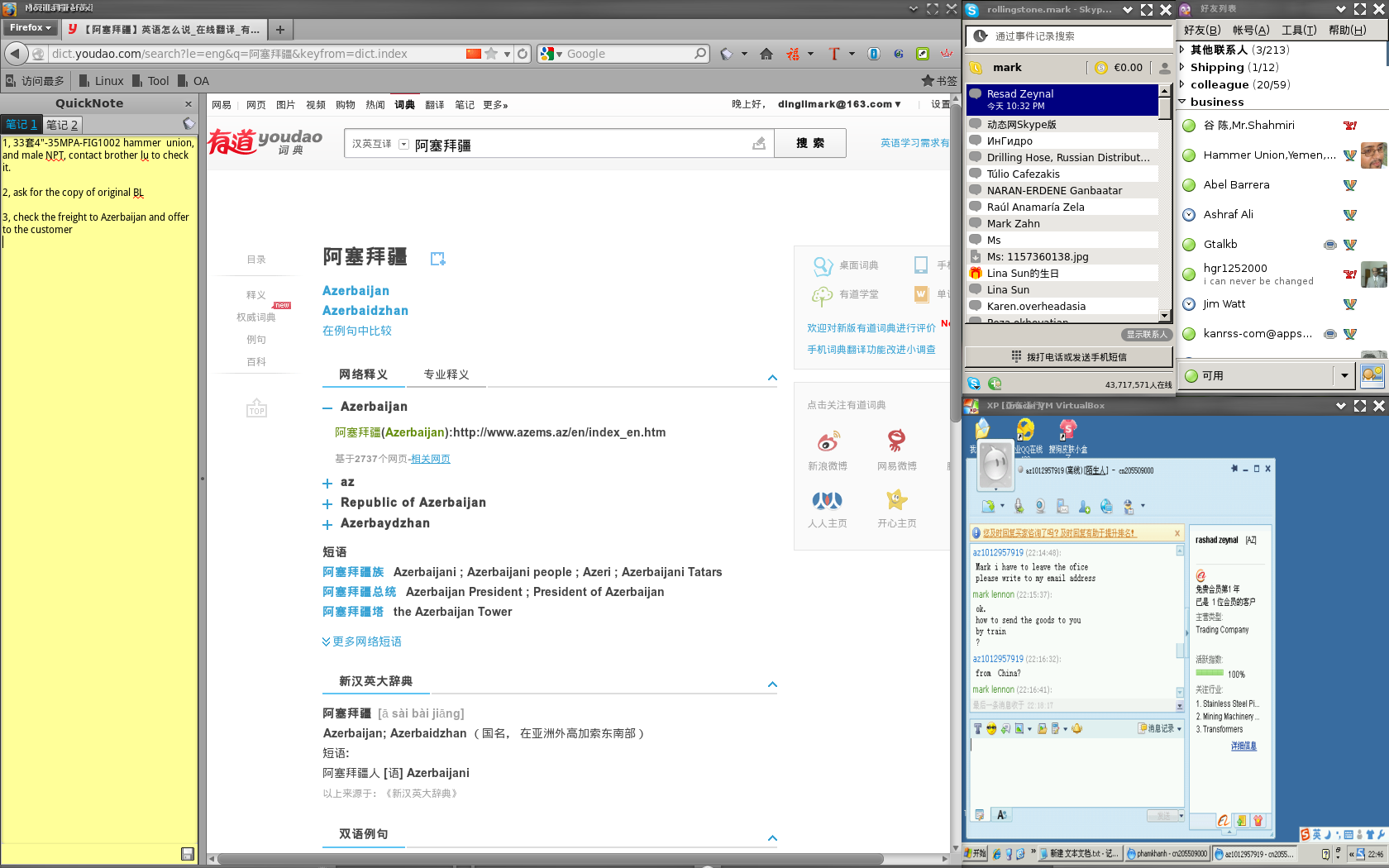
Task: Expand Shipping contact group
Action: (x=1182, y=67)
